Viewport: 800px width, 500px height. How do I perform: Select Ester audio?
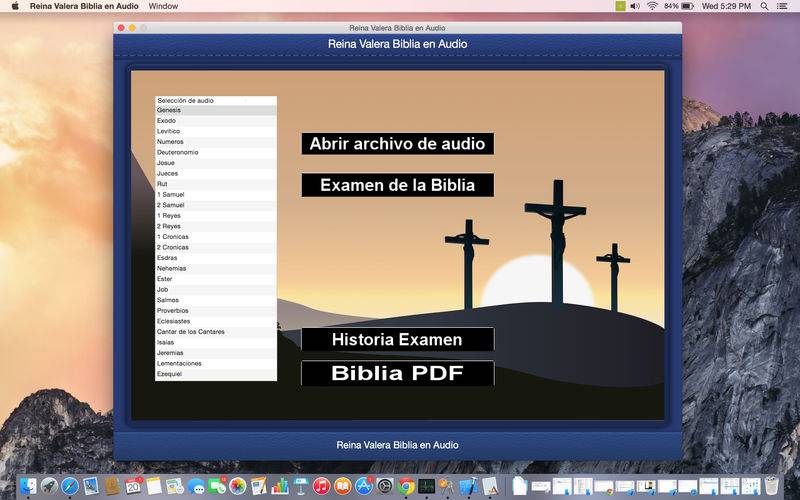pyautogui.click(x=216, y=279)
